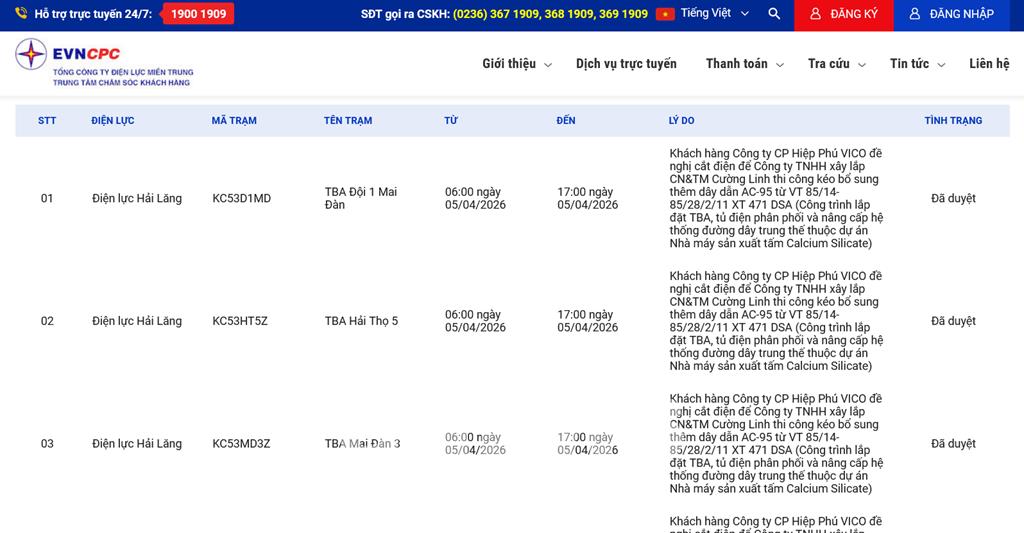Click the phone support icon
Image resolution: width=1024 pixels, height=533 pixels.
pyautogui.click(x=21, y=14)
